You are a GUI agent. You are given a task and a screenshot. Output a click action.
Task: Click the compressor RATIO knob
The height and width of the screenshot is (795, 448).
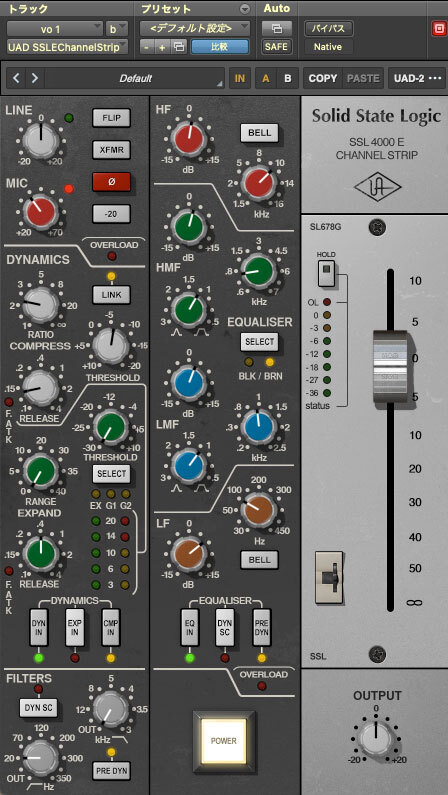tap(41, 304)
